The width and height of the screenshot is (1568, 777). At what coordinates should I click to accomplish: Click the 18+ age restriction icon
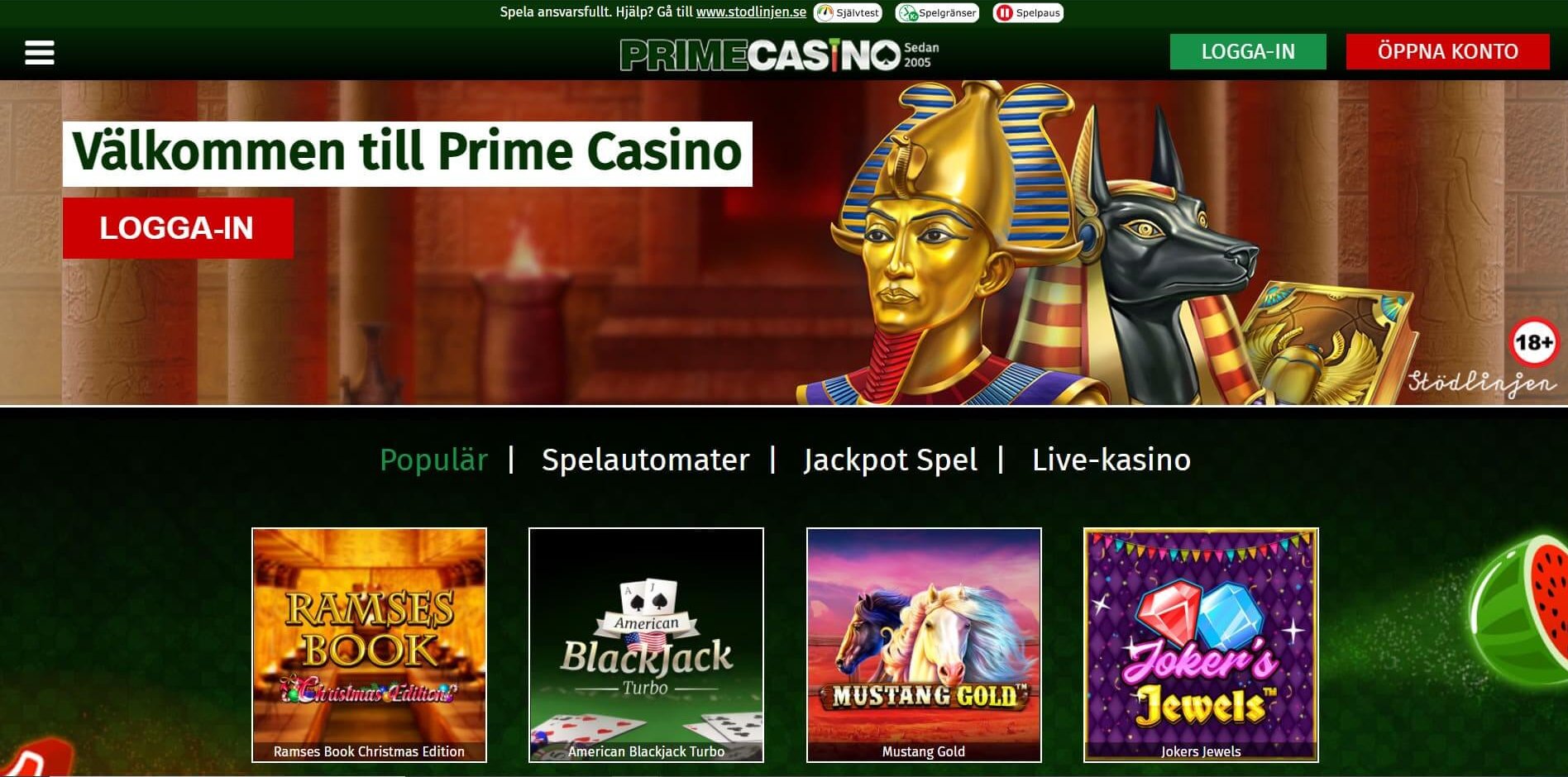[x=1534, y=342]
